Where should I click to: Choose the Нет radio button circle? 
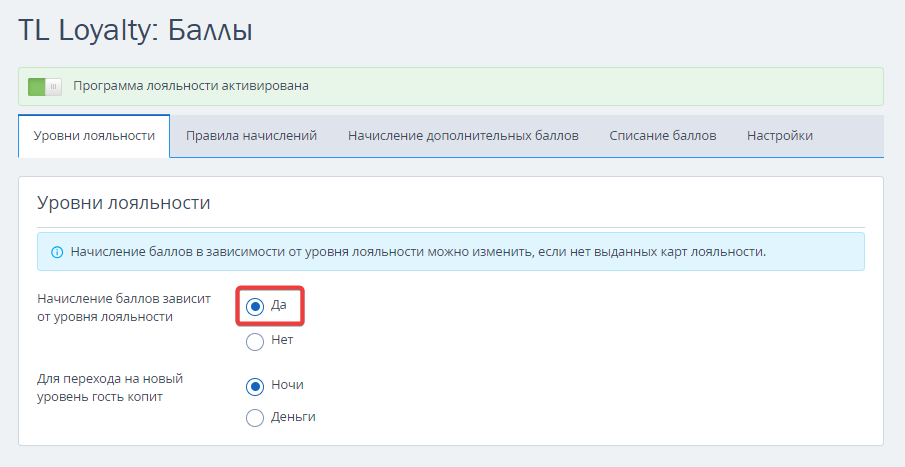[255, 342]
